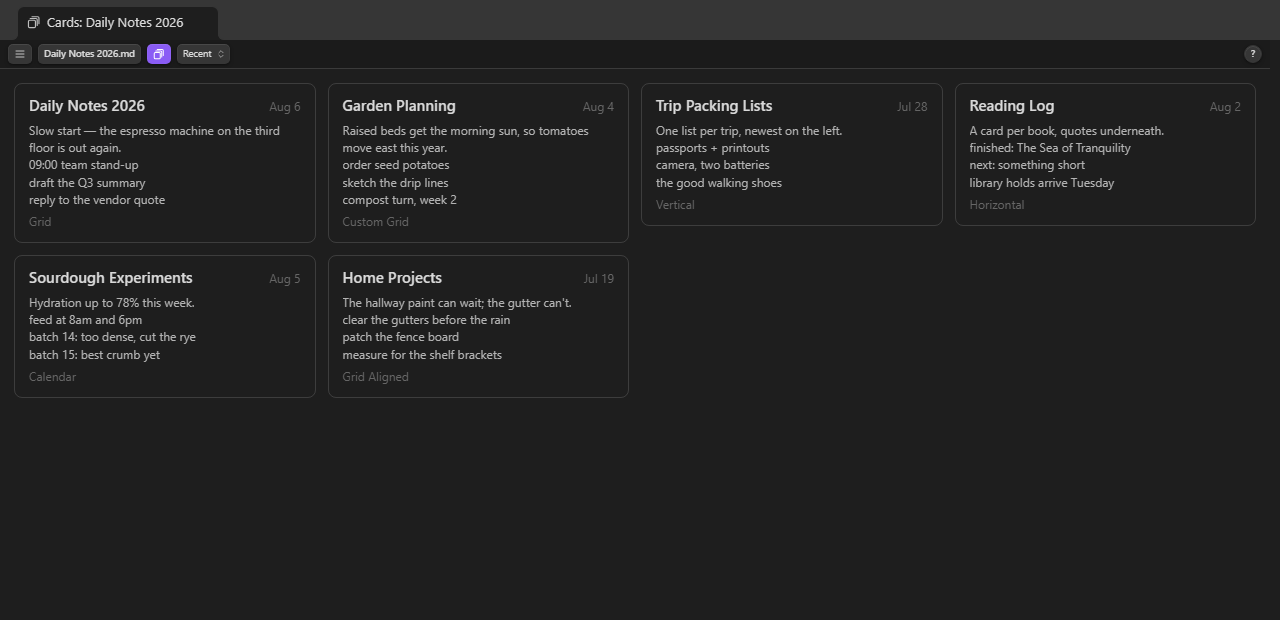The image size is (1280, 620).
Task: Click the Jul 19 date on Home Projects
Action: click(598, 279)
